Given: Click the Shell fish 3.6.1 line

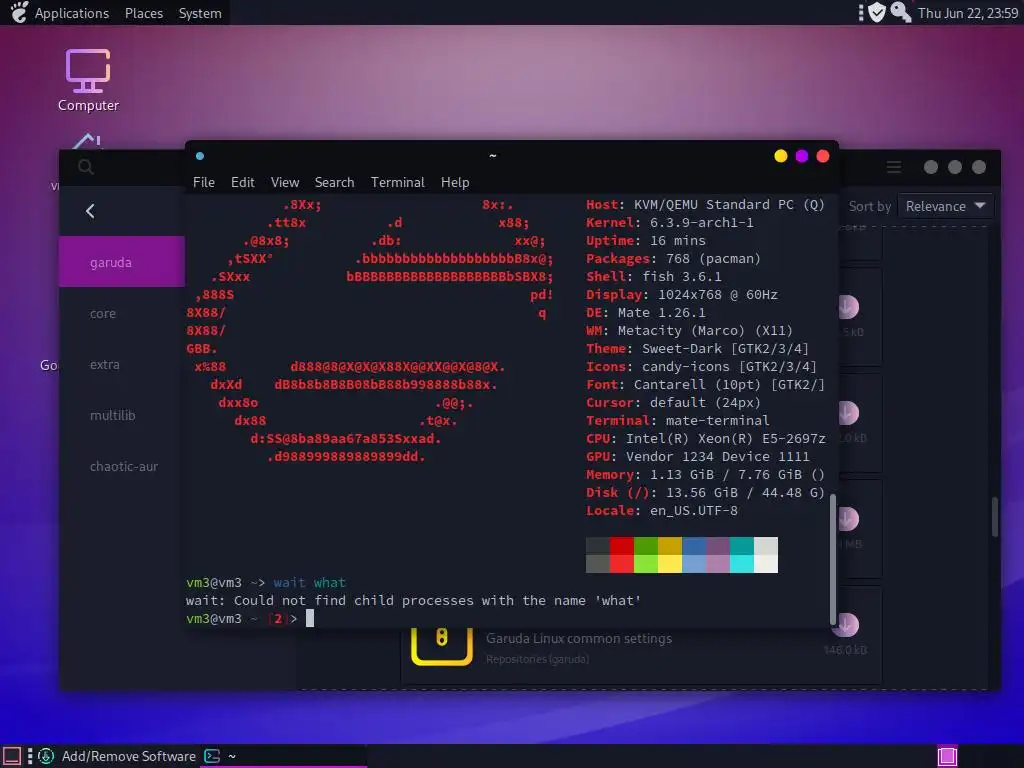Looking at the screenshot, I should pyautogui.click(x=654, y=277).
